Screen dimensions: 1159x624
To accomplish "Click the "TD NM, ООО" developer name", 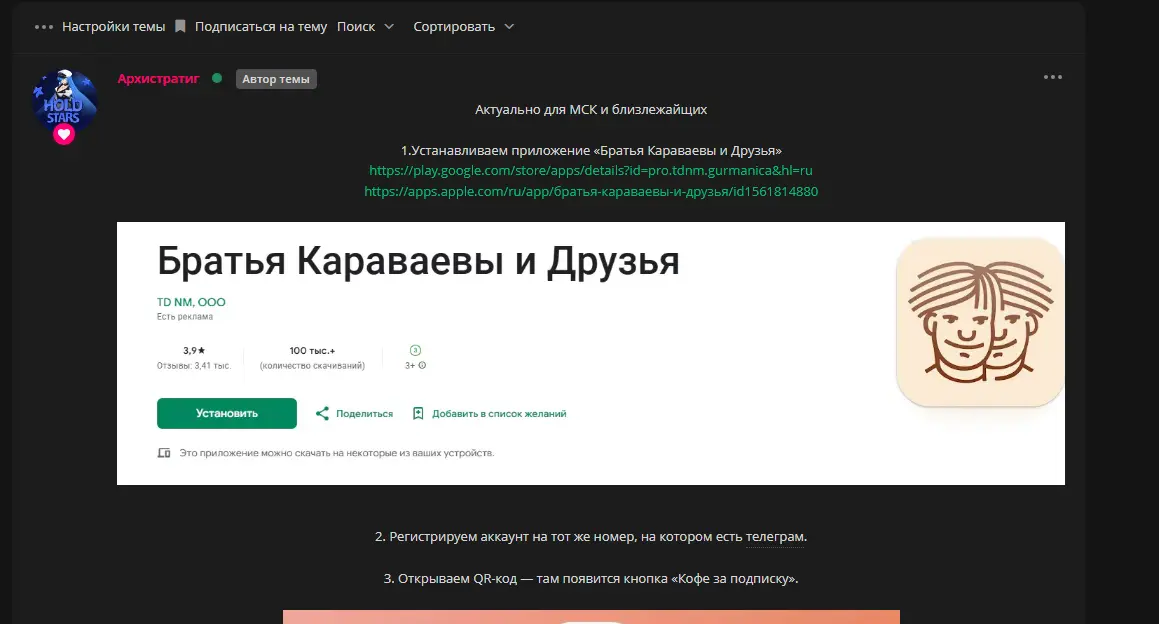I will point(191,302).
